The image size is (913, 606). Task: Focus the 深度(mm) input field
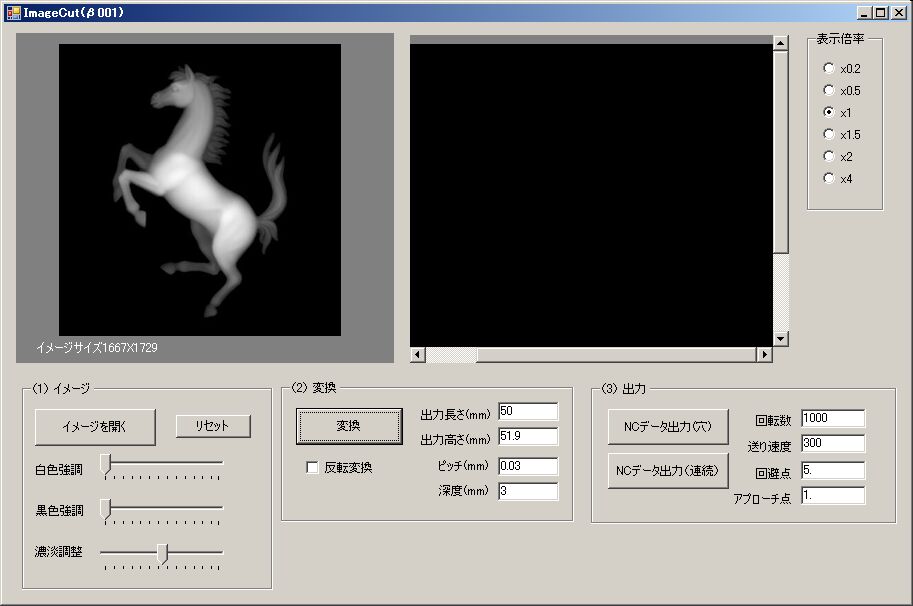click(x=528, y=491)
